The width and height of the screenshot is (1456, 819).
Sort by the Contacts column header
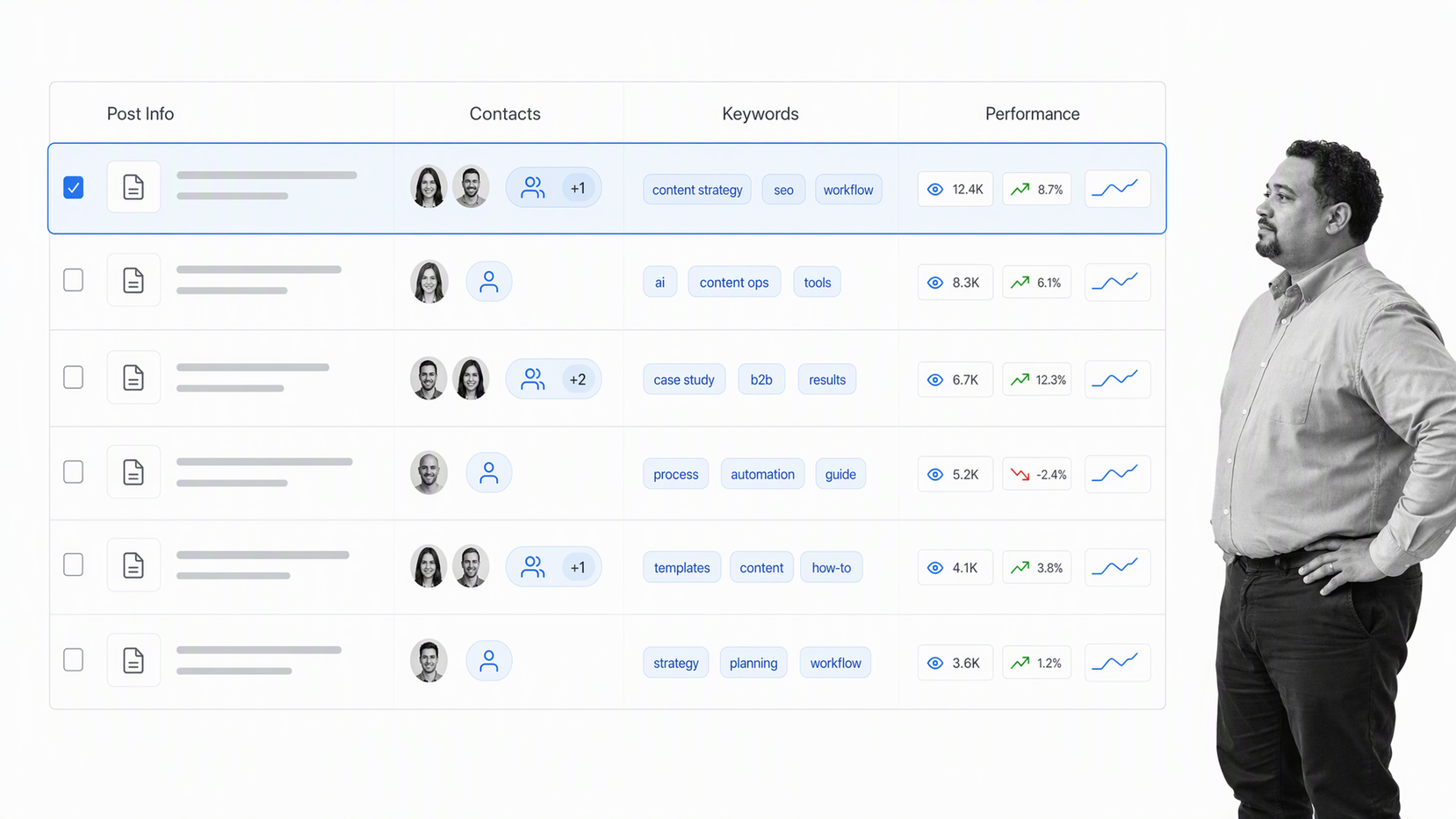(505, 114)
